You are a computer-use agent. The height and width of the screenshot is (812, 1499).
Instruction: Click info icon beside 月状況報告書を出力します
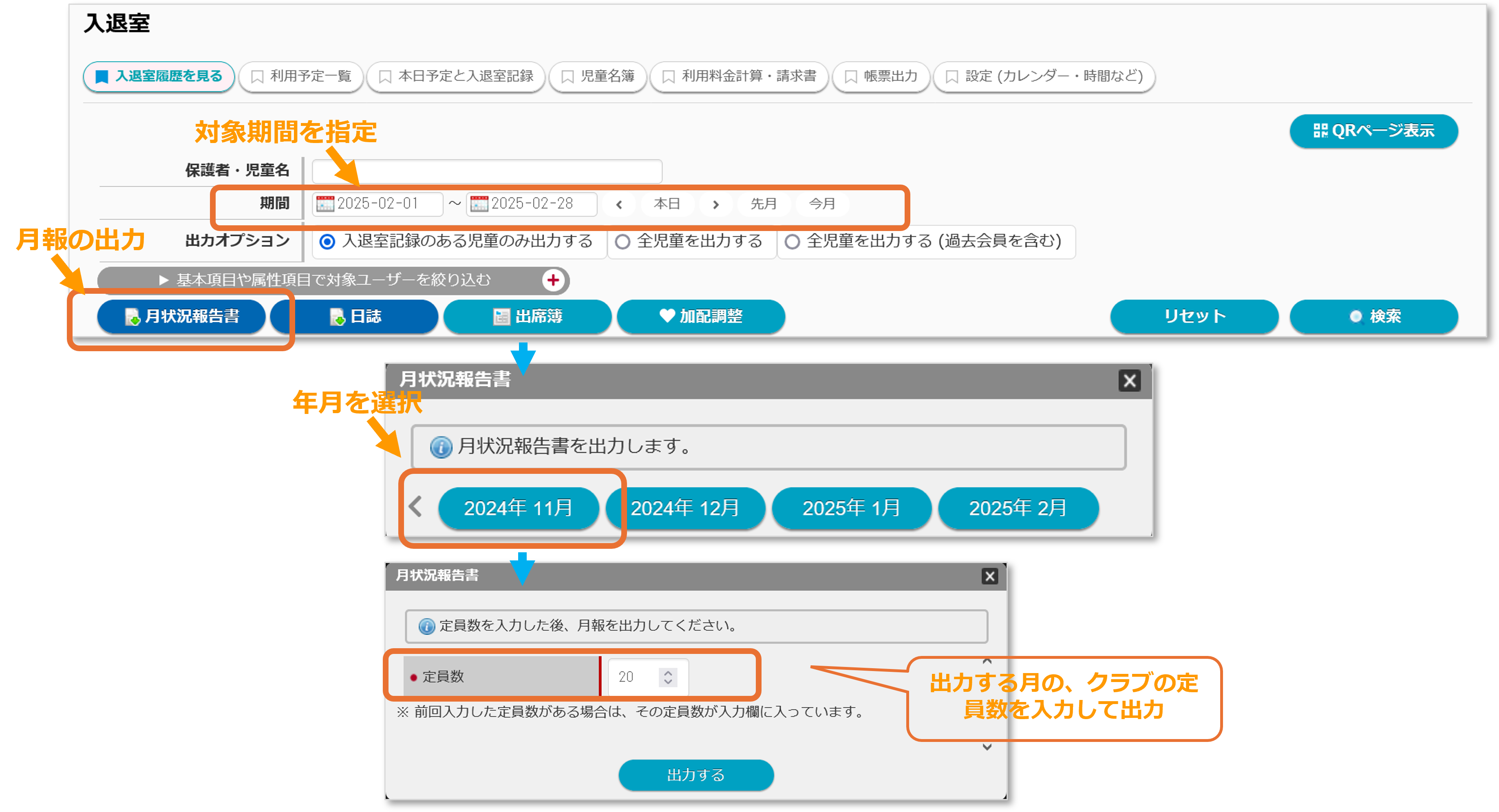pos(441,447)
